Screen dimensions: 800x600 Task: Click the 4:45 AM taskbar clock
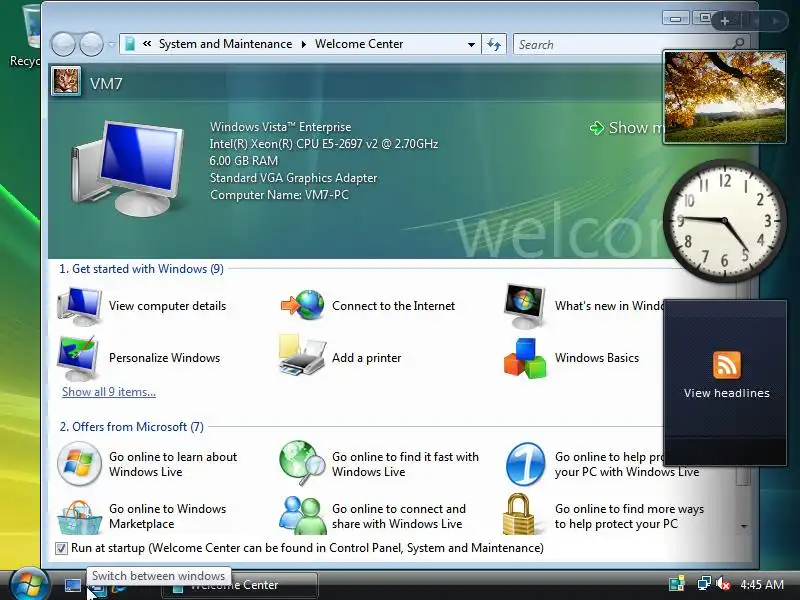tap(762, 584)
